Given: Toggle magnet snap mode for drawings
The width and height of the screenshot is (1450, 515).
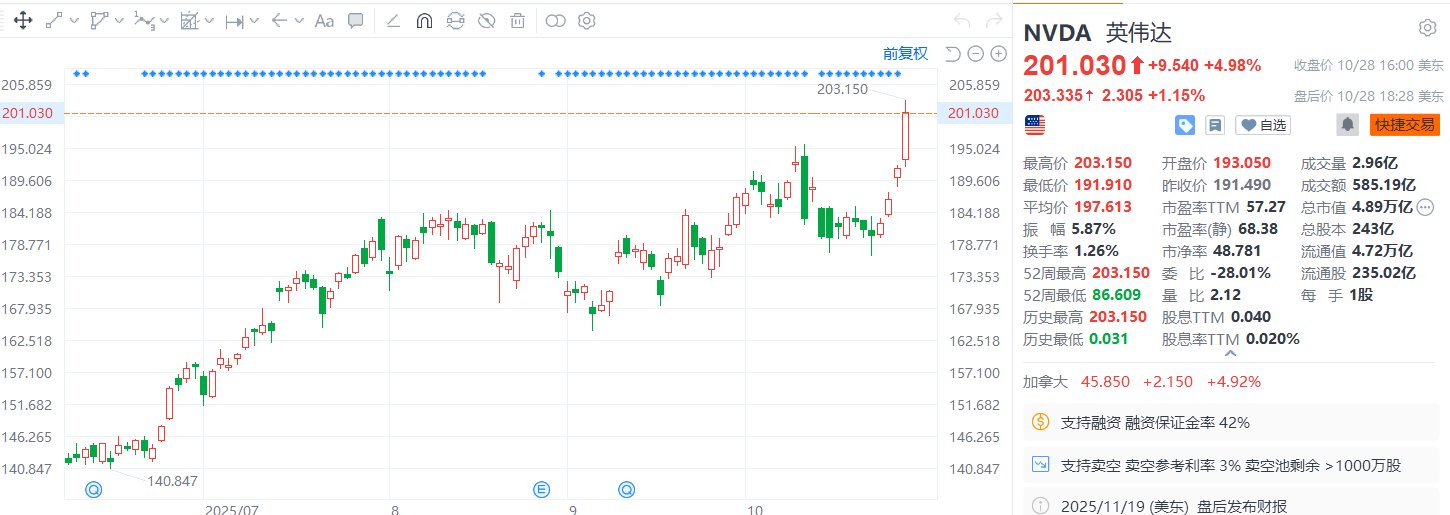Looking at the screenshot, I should [424, 20].
